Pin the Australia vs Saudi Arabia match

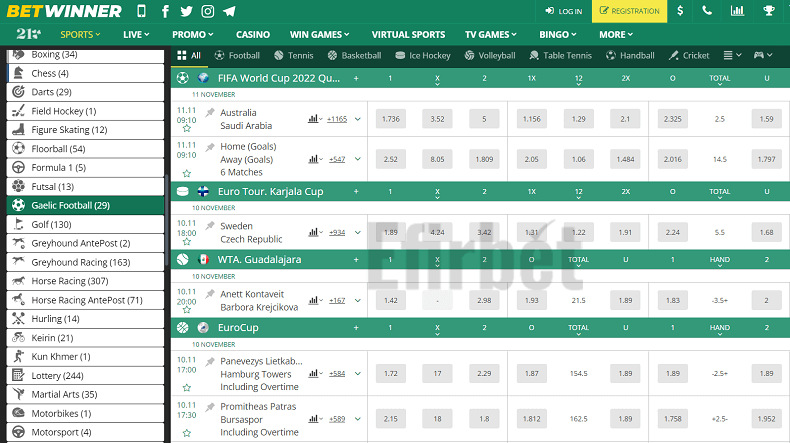tap(210, 112)
